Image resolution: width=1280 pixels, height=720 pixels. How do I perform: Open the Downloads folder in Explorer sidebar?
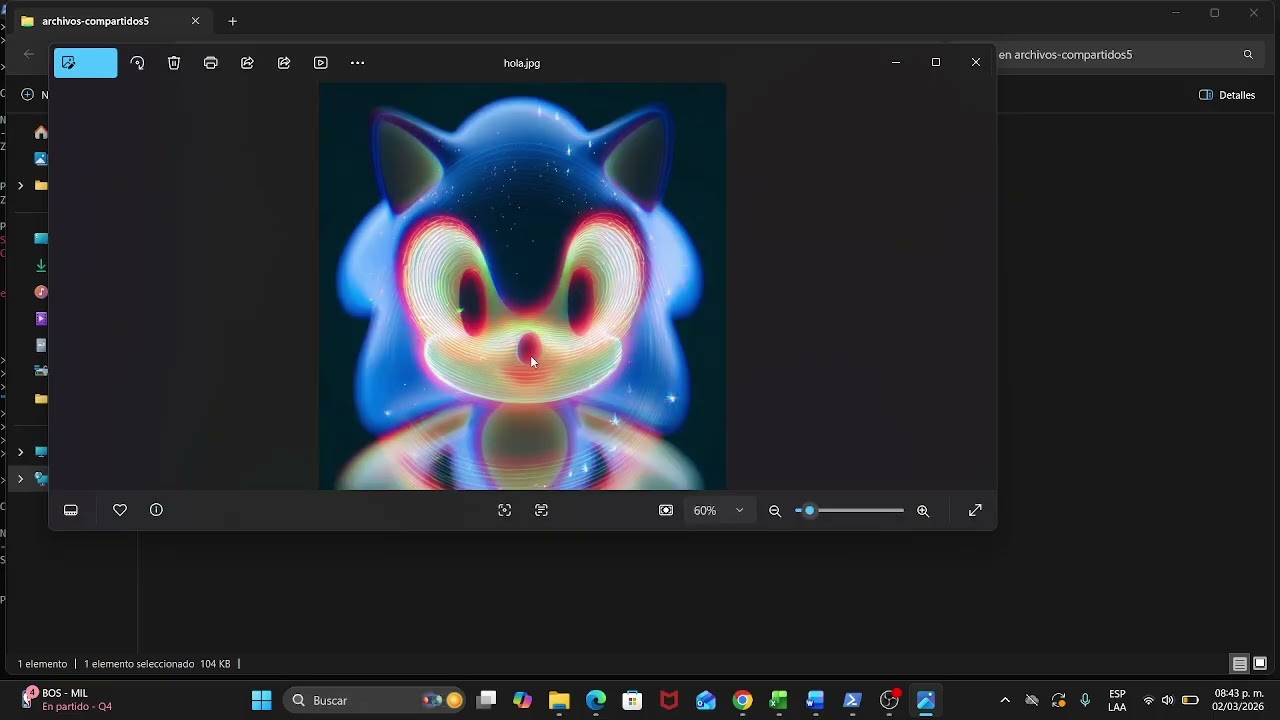click(x=41, y=266)
